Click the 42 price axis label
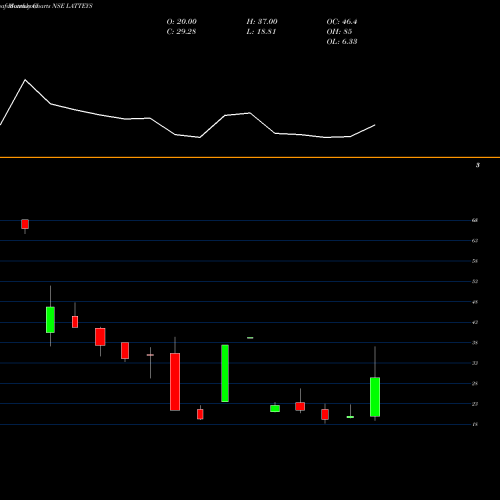Image resolution: width=500 pixels, height=500 pixels. 475,322
